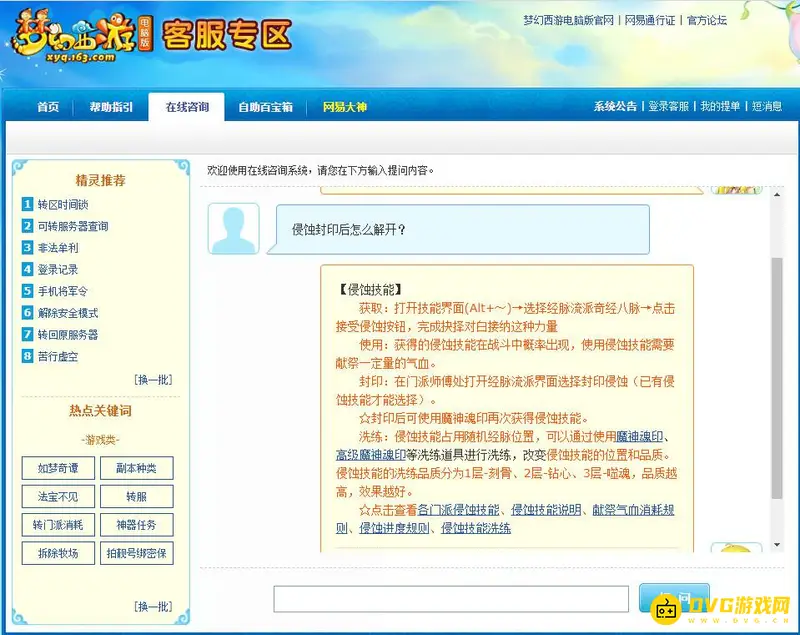Click the number 8 icon next to 苦行虚空
This screenshot has width=800, height=635.
(x=27, y=356)
